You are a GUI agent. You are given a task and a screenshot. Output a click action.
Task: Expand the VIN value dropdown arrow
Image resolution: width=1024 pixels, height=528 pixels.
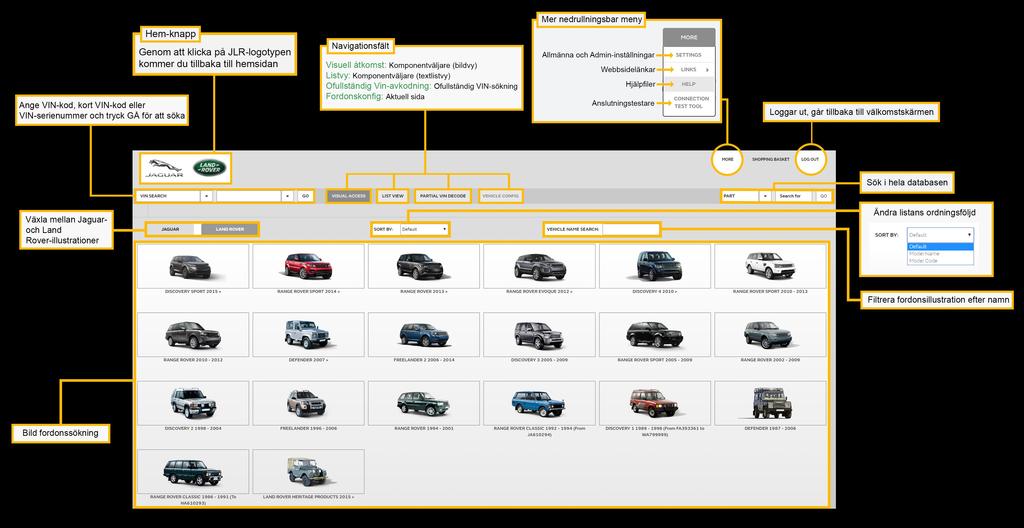pos(287,195)
